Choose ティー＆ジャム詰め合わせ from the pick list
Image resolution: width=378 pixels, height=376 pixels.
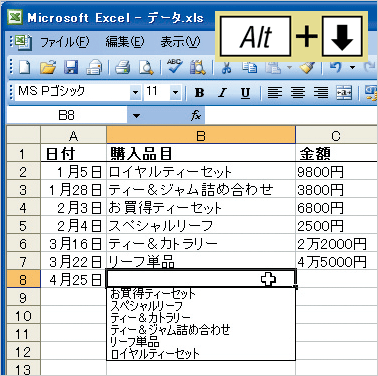click(x=201, y=329)
